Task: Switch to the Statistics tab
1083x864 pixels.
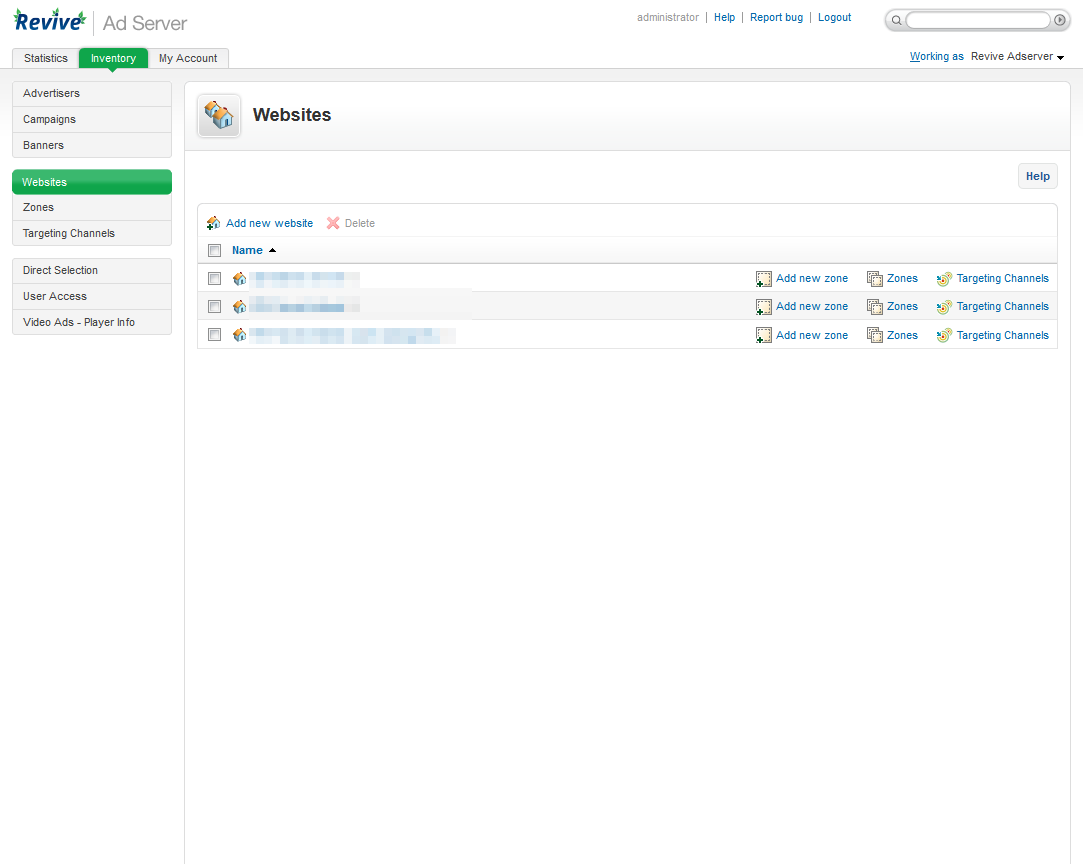Action: (x=45, y=58)
